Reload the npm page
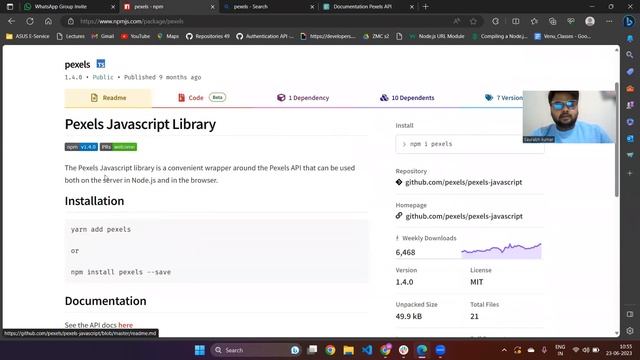This screenshot has height=360, width=640. [x=30, y=21]
